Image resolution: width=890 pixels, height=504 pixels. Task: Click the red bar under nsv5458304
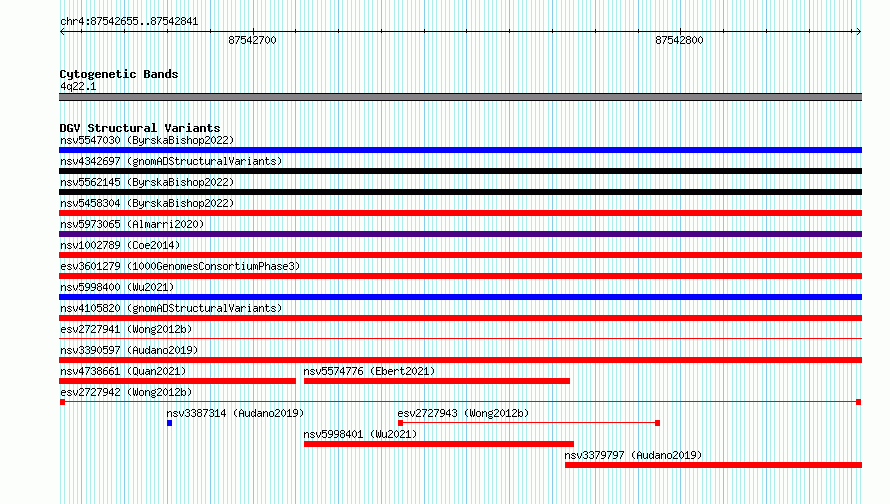460,213
